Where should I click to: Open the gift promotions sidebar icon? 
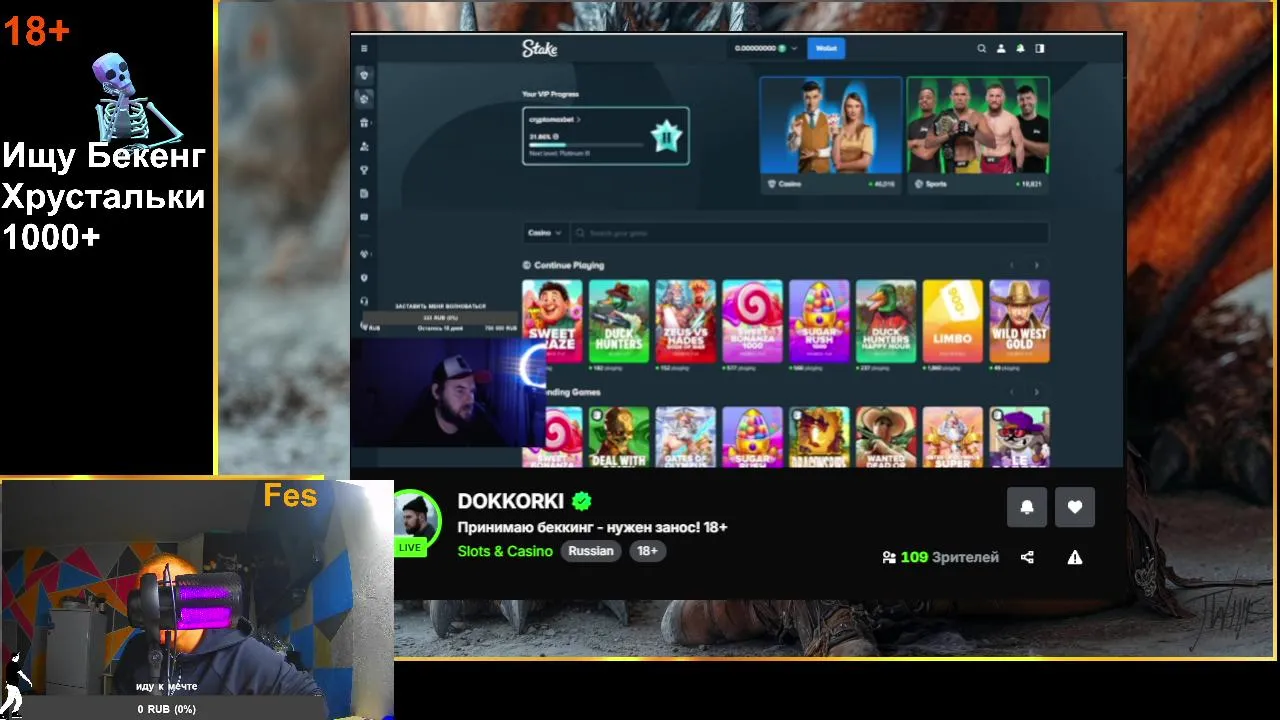point(364,123)
